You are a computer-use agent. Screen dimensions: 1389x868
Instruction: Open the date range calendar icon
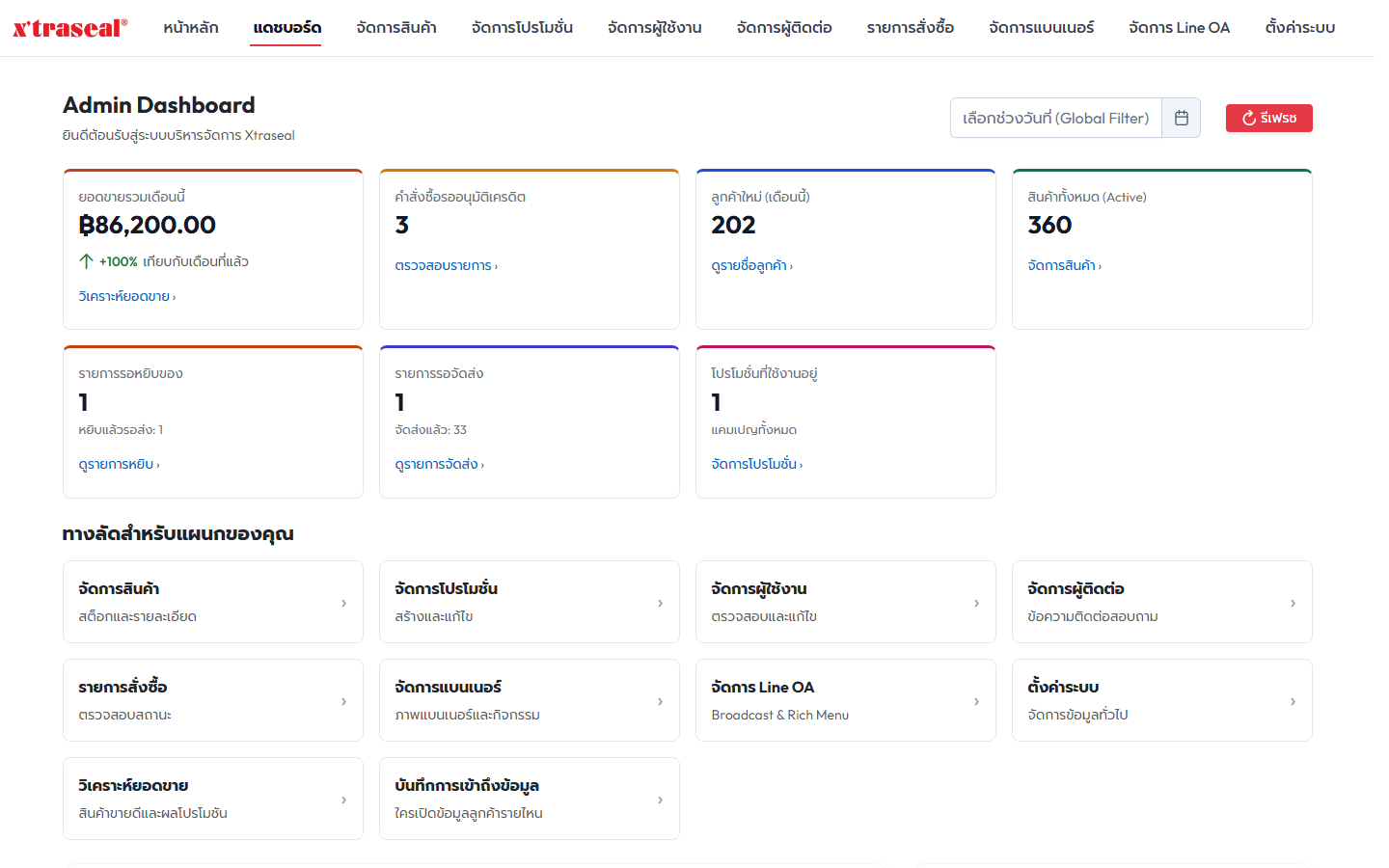point(1182,118)
